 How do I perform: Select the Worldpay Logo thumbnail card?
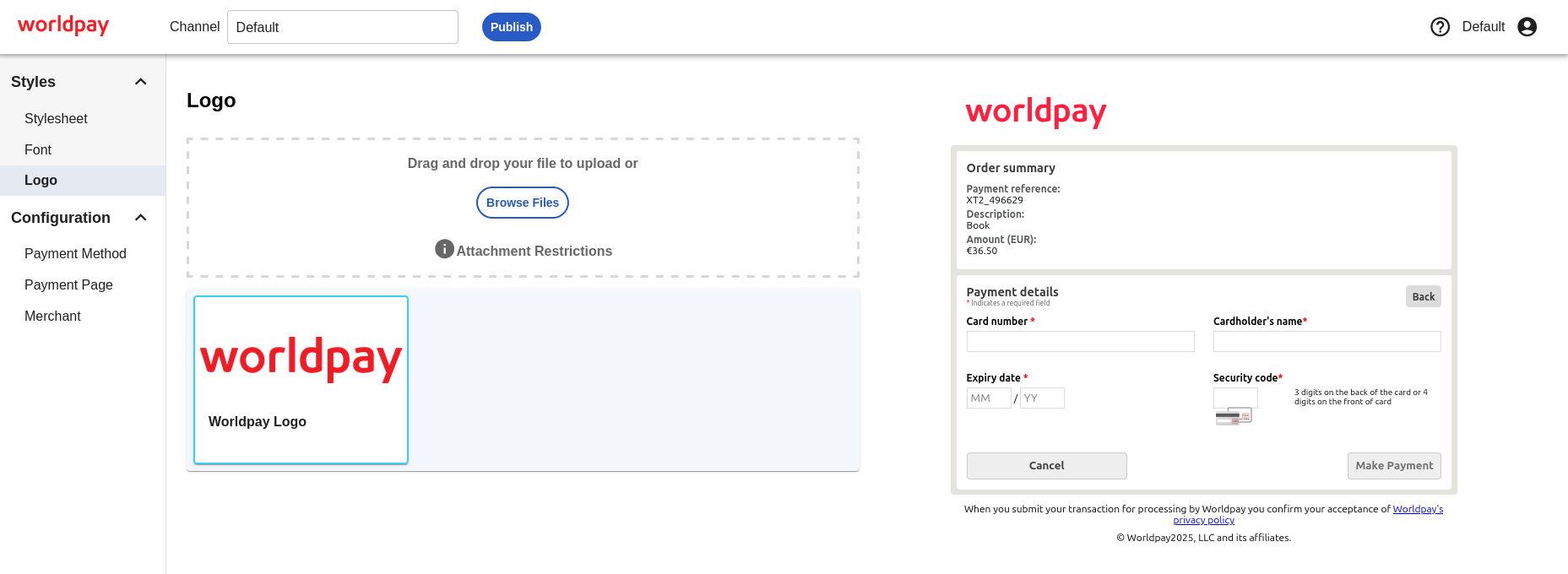[301, 380]
